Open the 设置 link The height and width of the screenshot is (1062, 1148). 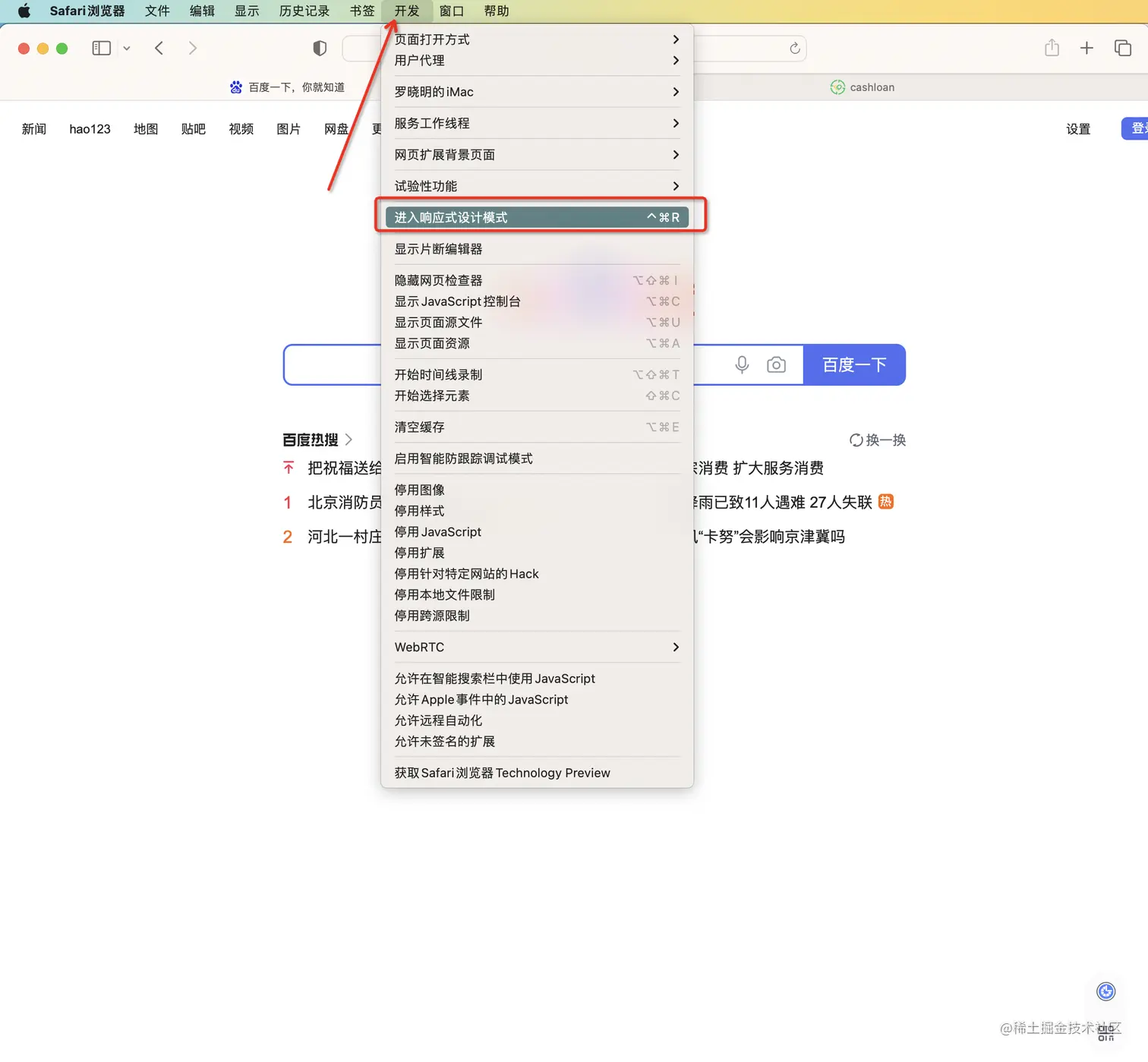(1078, 129)
